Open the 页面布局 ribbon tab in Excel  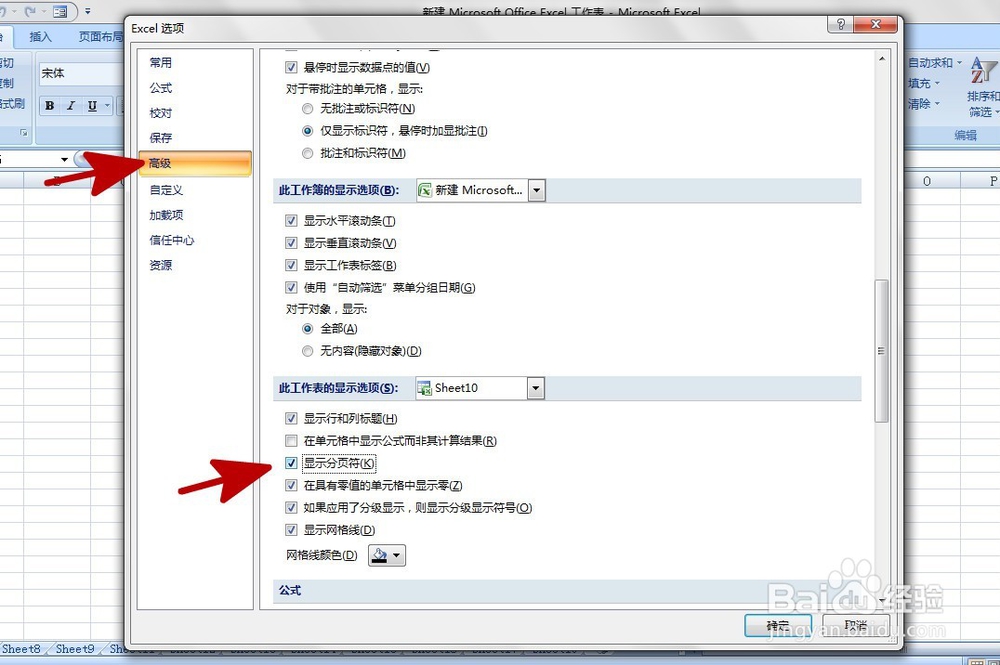coord(100,37)
